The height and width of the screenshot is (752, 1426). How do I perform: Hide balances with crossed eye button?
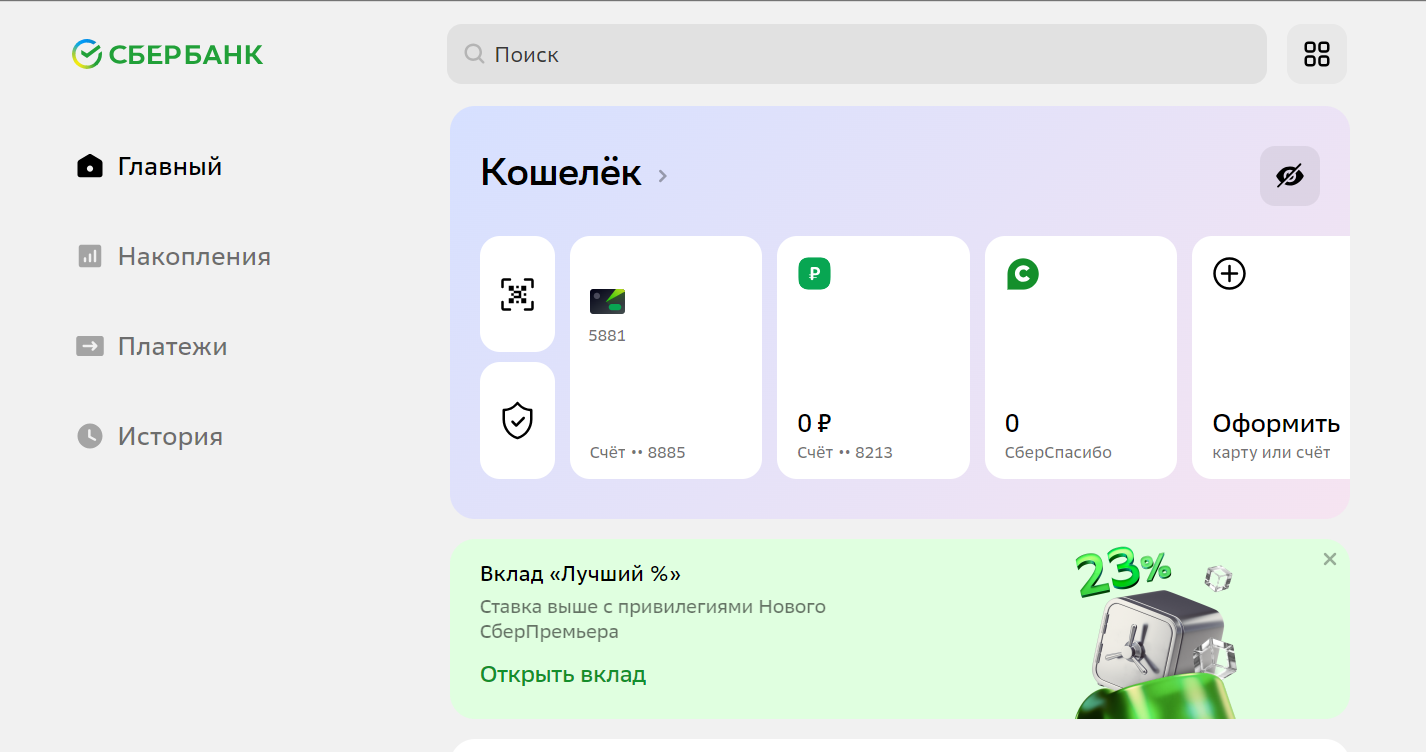pos(1290,176)
